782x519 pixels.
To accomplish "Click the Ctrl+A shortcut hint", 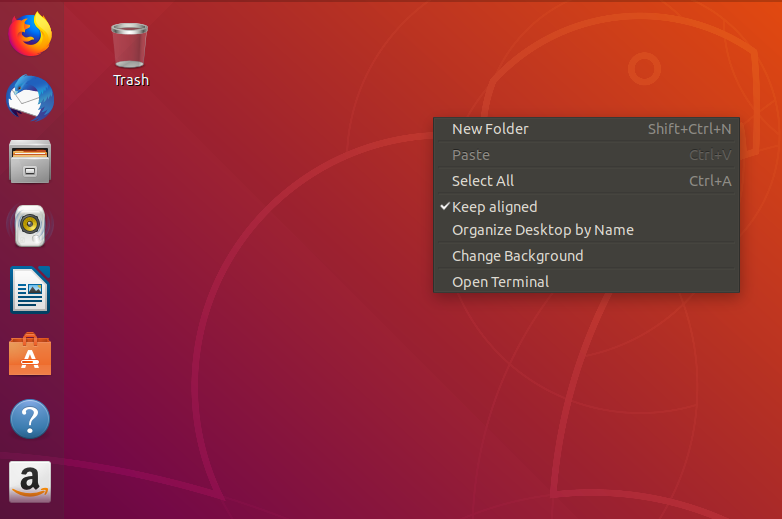I will point(710,181).
